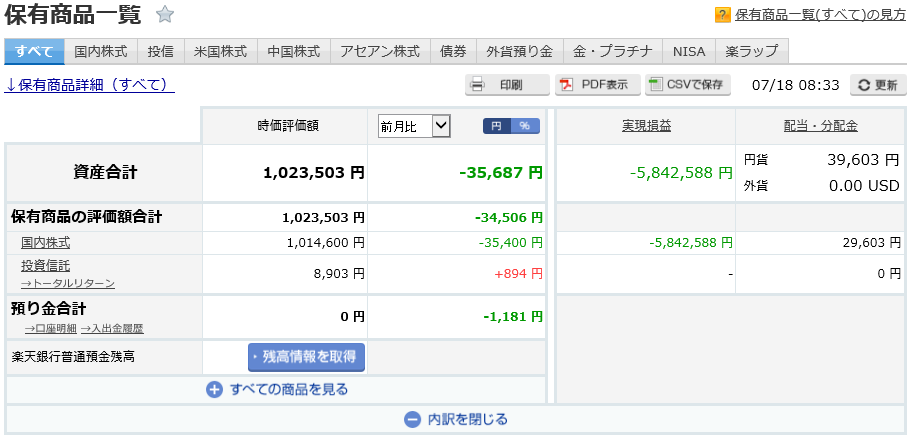
Task: Click the 外貨 amount 0.00 USD
Action: (x=864, y=186)
